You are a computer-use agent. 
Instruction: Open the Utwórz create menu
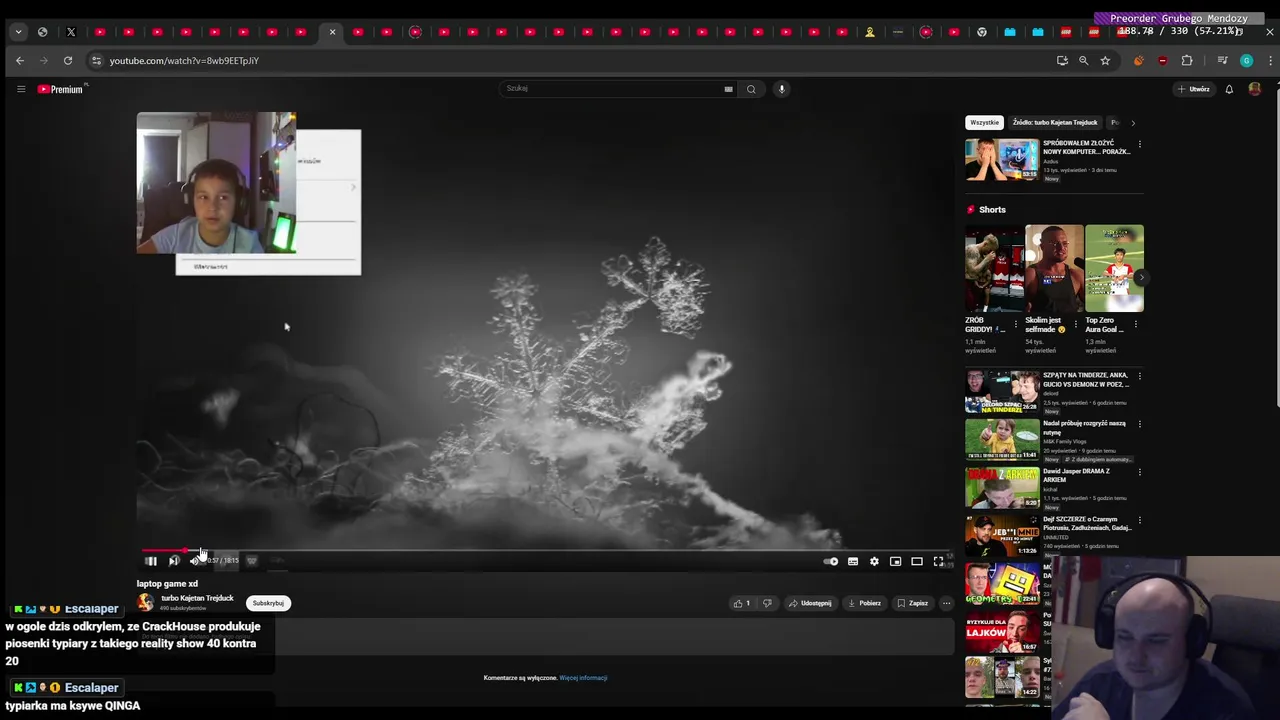click(x=1193, y=89)
